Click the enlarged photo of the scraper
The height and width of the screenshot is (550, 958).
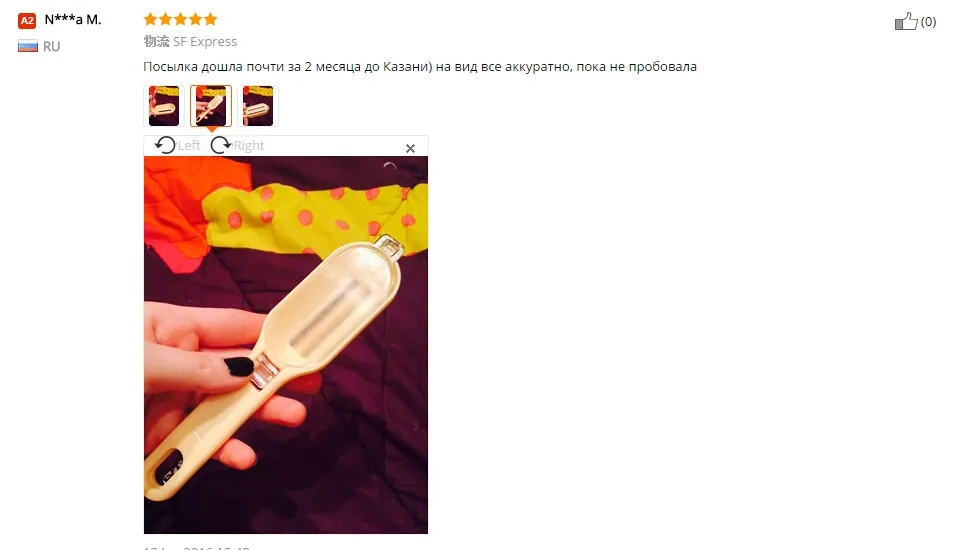pos(286,345)
